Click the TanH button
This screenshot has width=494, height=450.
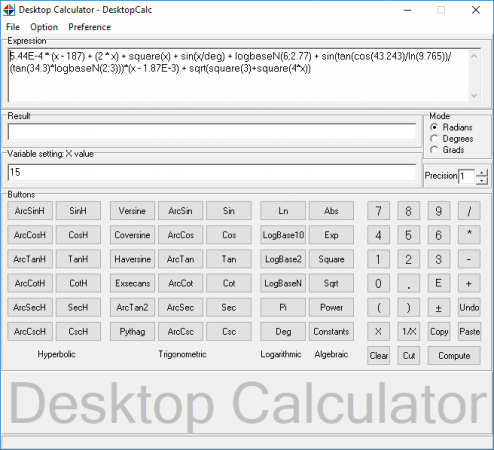78,259
